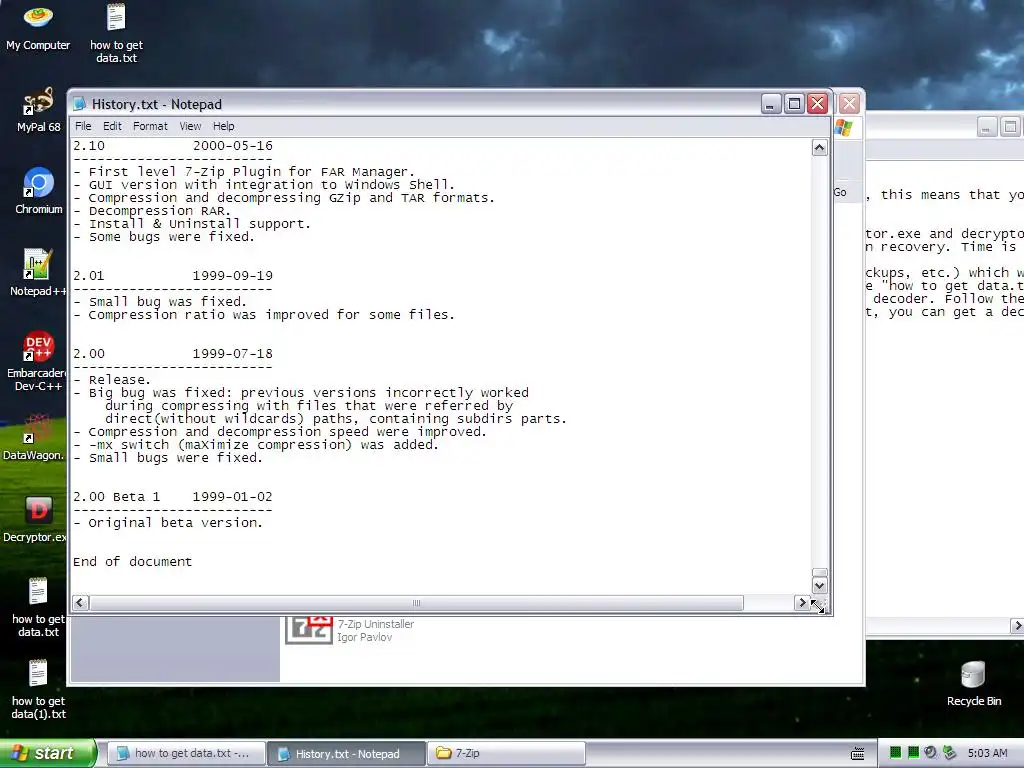Open My Computer desktop icon

[38, 27]
